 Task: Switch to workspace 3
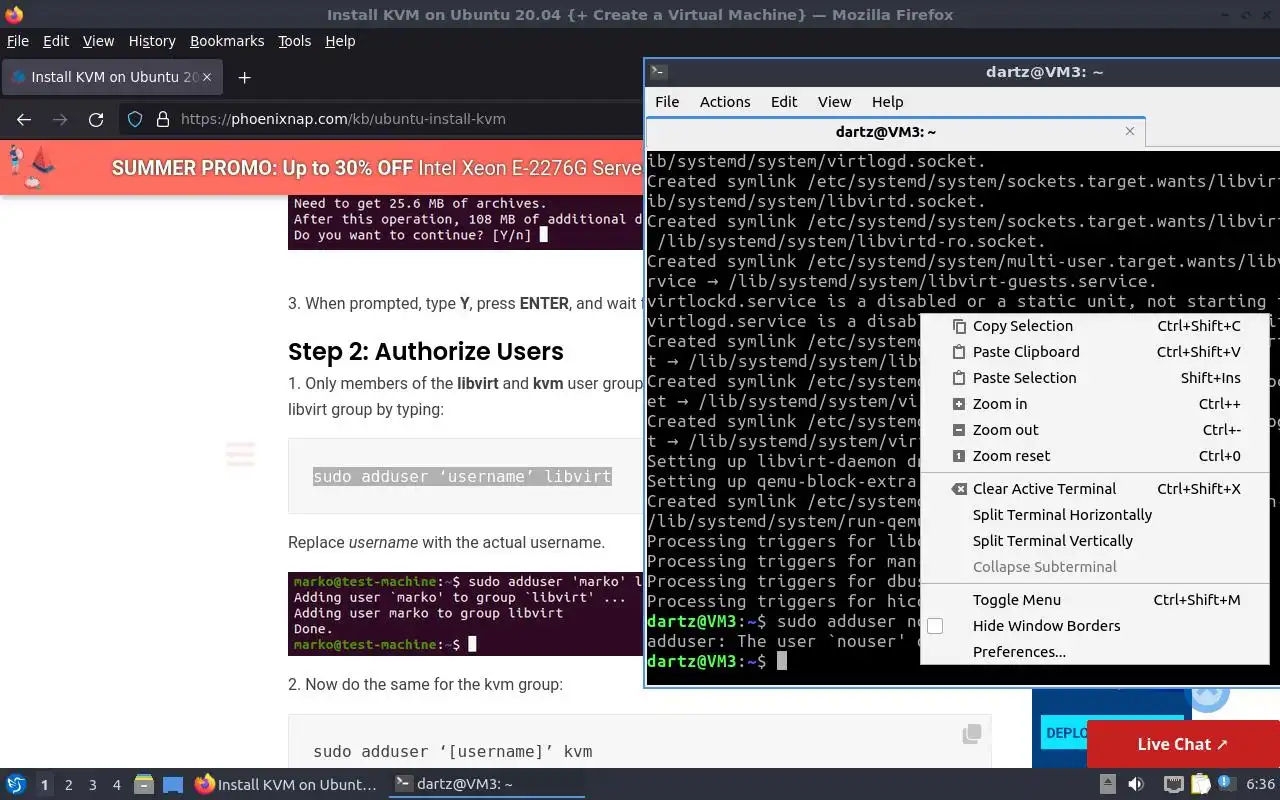point(92,785)
